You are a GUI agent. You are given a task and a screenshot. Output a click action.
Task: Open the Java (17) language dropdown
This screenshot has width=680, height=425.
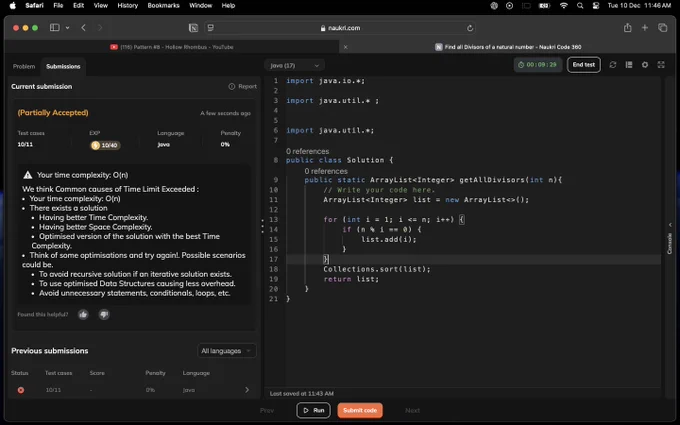[x=294, y=65]
